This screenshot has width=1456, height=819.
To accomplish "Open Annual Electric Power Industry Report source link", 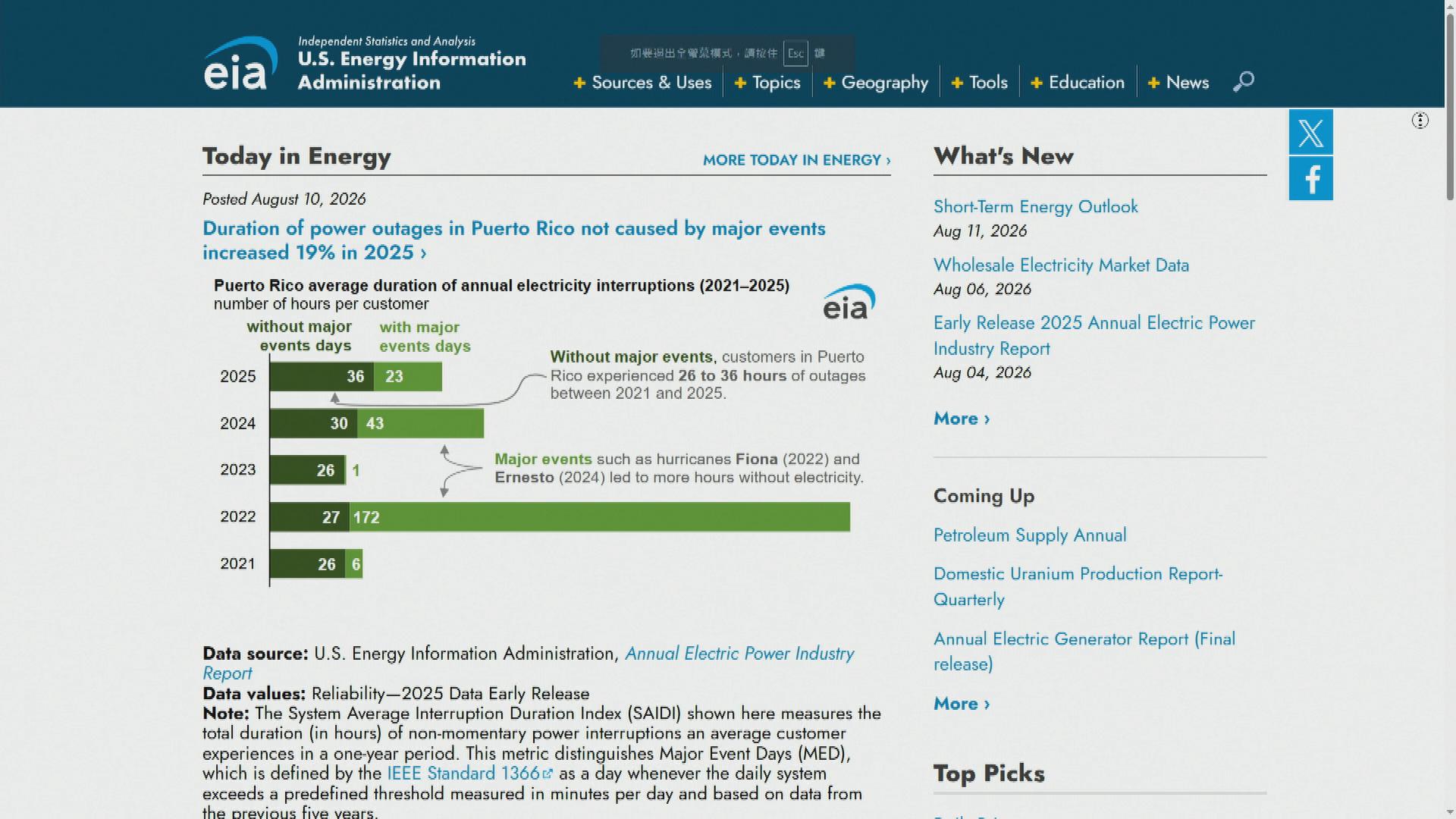I will pos(528,664).
